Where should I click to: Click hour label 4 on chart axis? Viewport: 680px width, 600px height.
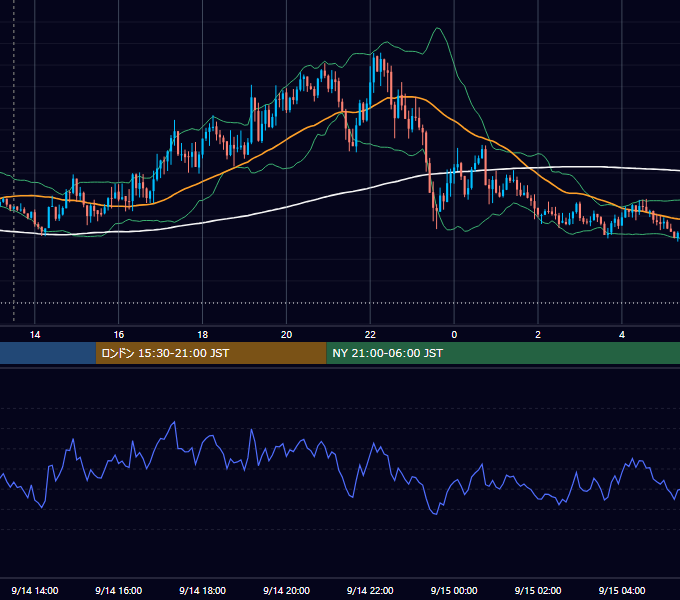coord(622,335)
